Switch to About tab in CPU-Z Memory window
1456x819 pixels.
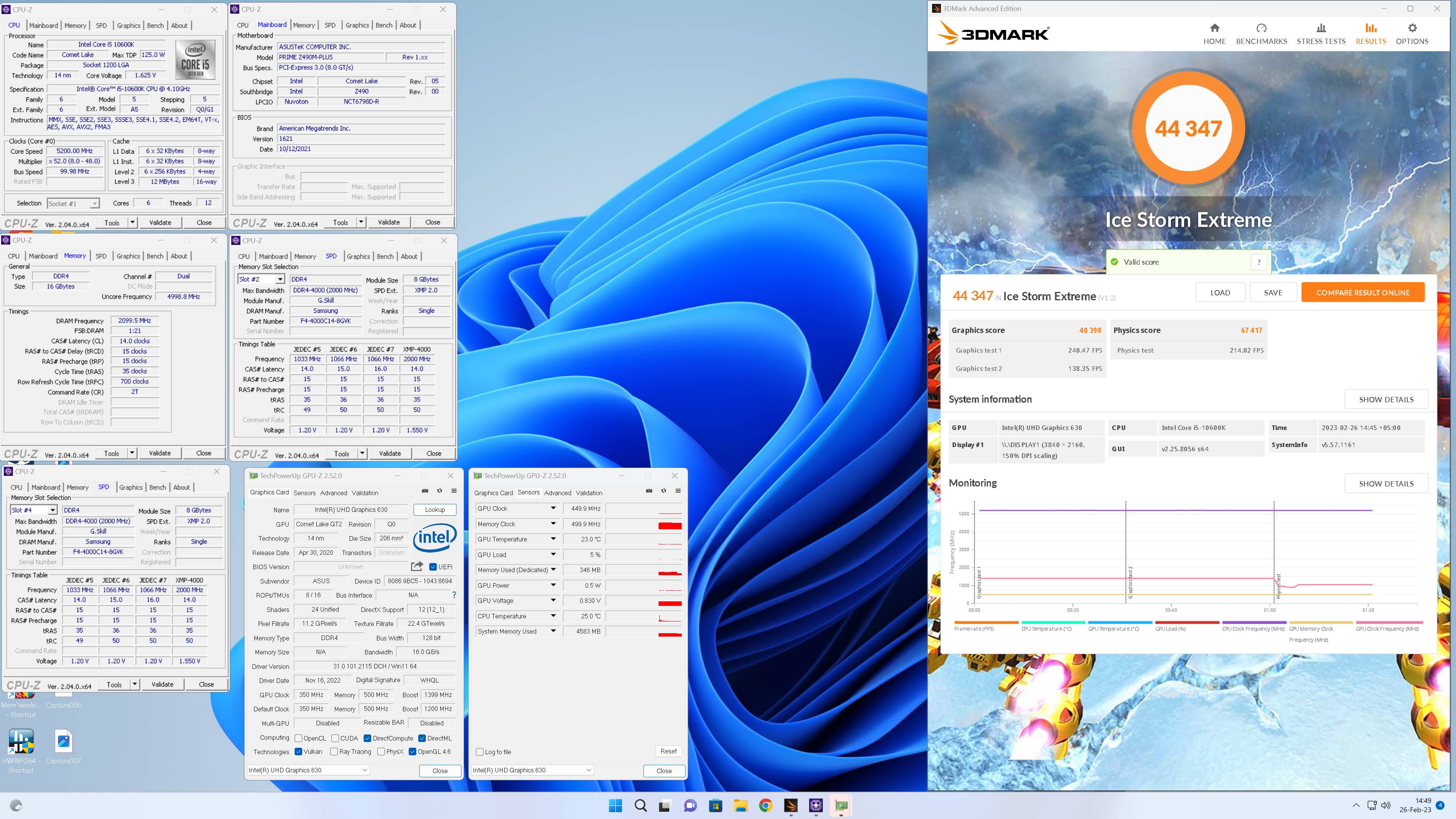(x=179, y=256)
